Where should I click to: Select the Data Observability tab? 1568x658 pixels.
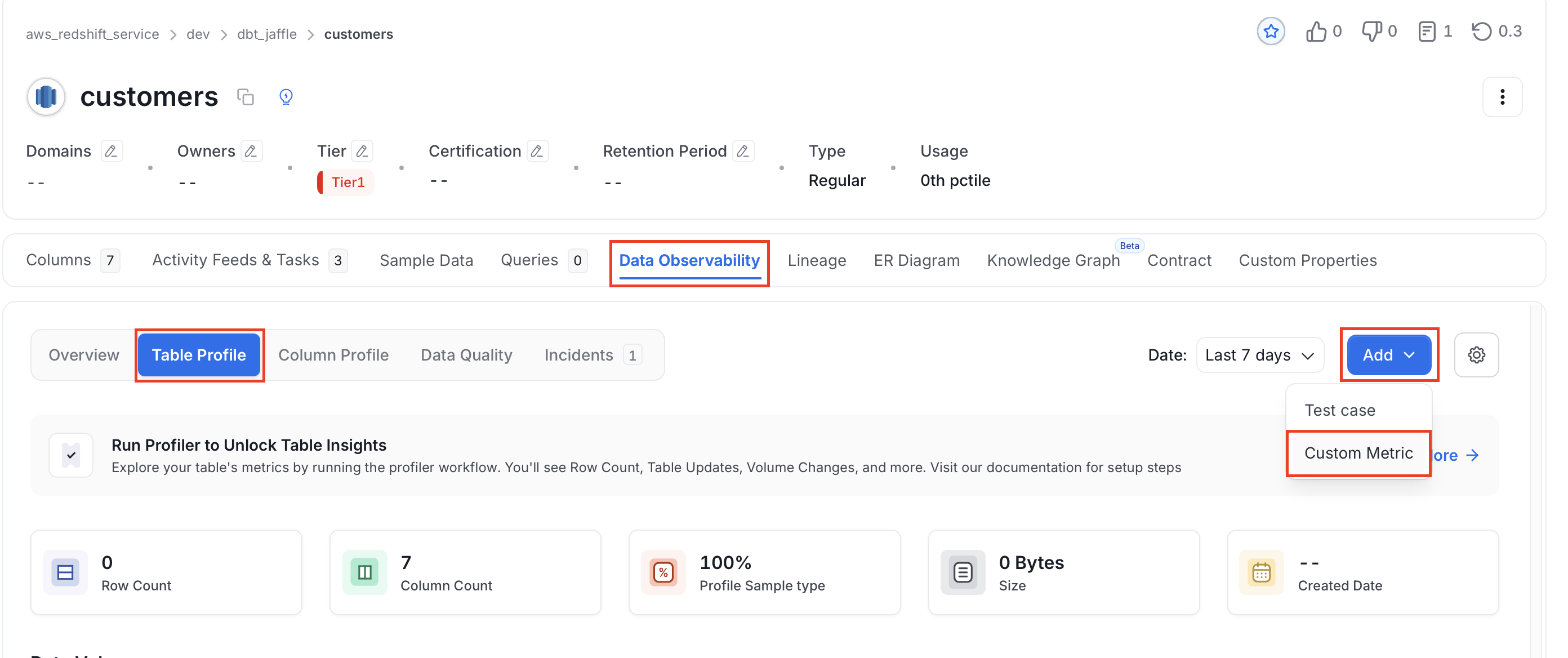click(689, 260)
